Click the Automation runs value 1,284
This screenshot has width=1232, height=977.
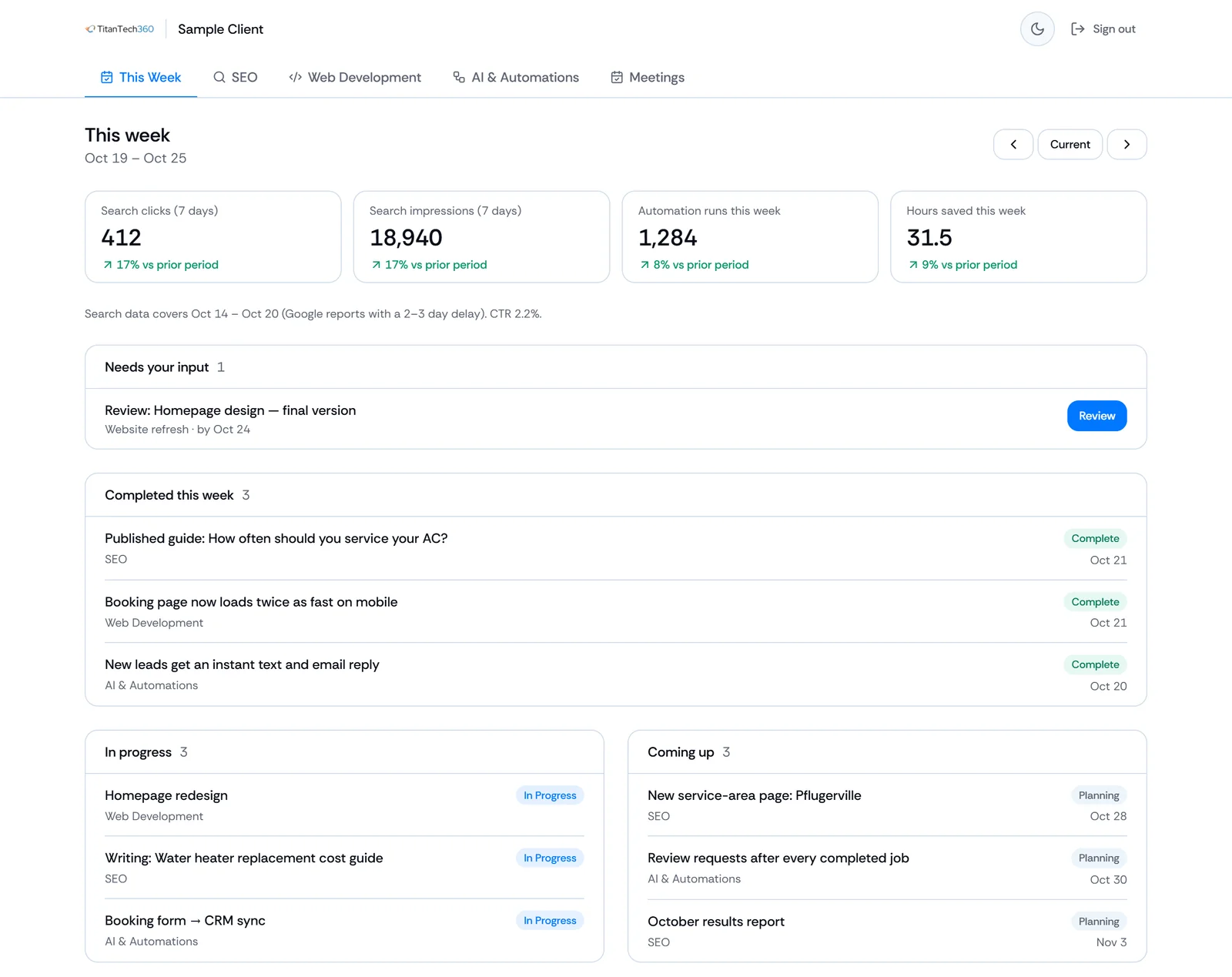(x=668, y=238)
